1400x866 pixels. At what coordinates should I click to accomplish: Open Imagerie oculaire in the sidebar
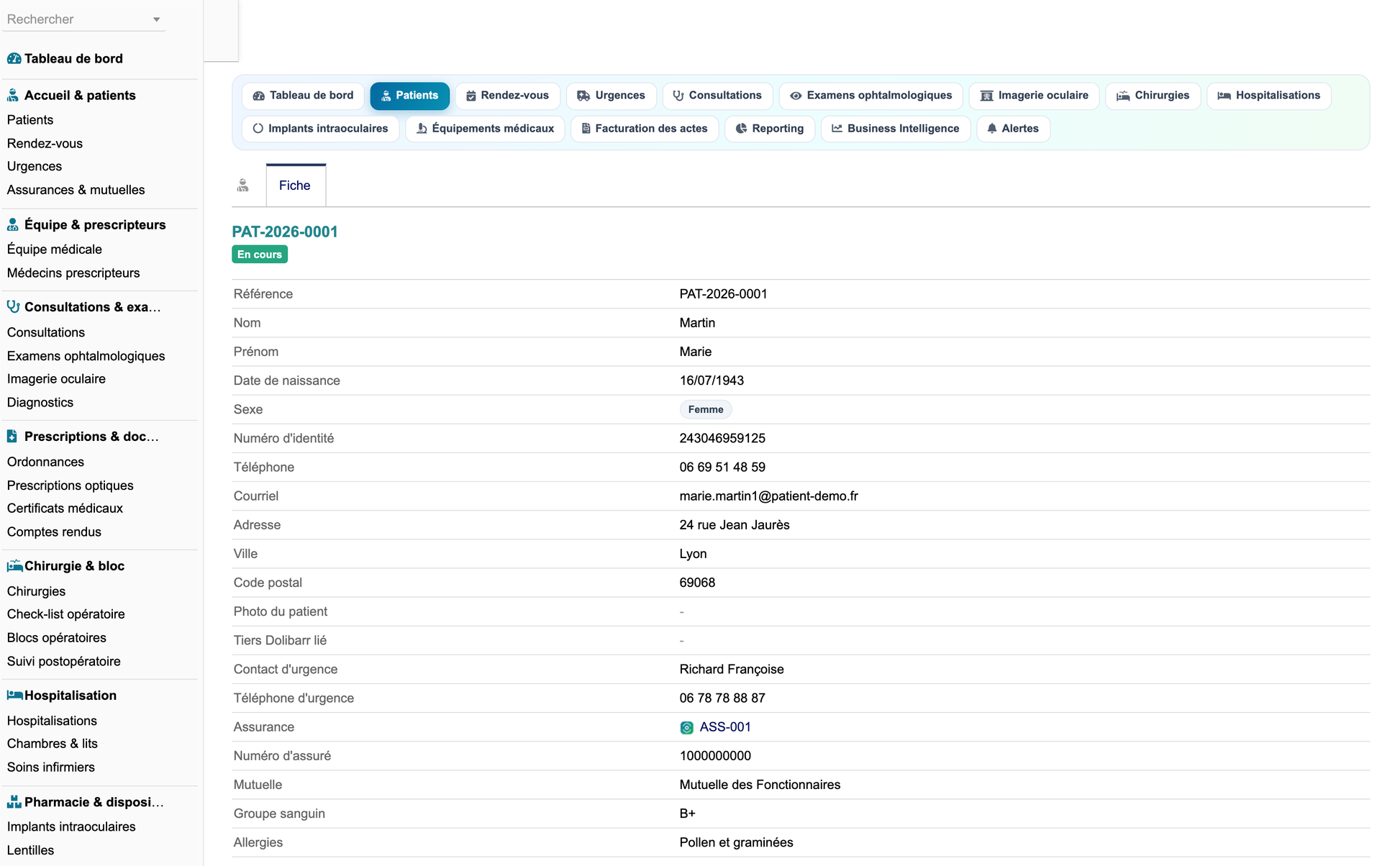(56, 379)
